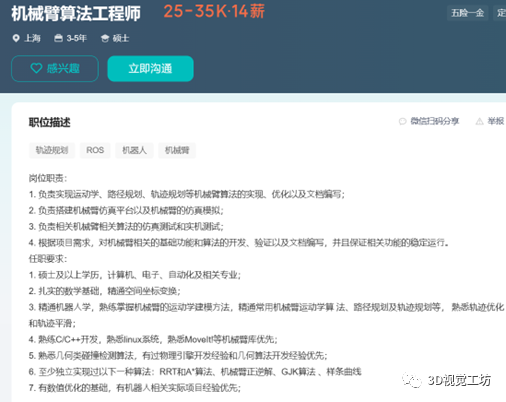The height and width of the screenshot is (402, 506).
Task: Click the 感兴趣 heart button
Action: pos(55,68)
